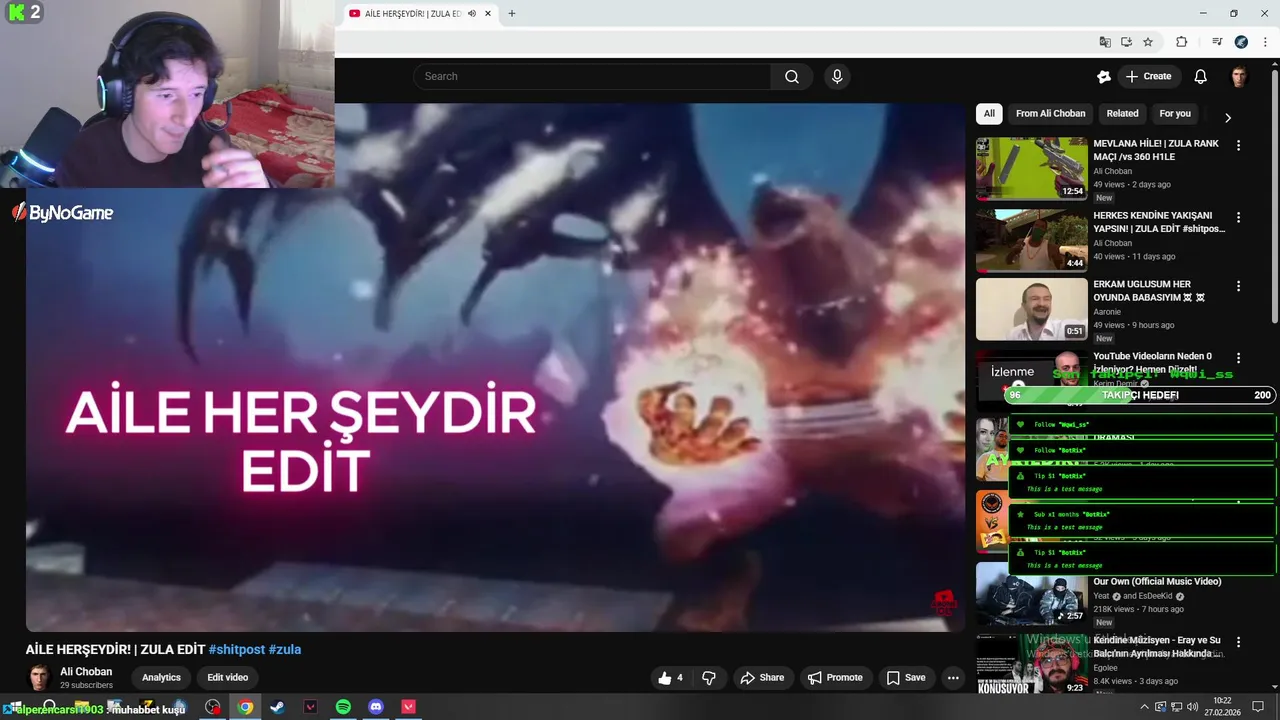The width and height of the screenshot is (1280, 720).
Task: Share the video
Action: click(x=762, y=678)
